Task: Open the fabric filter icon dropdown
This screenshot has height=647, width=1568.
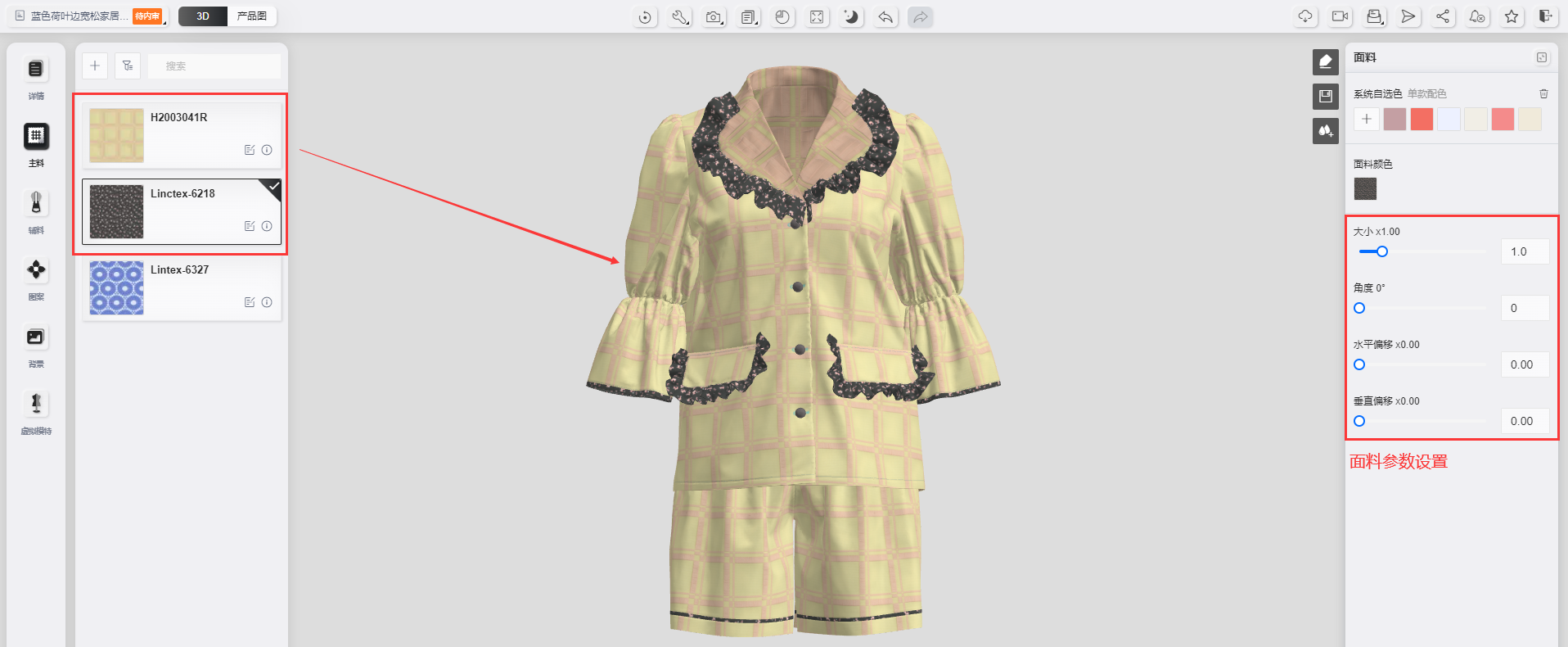Action: point(128,66)
